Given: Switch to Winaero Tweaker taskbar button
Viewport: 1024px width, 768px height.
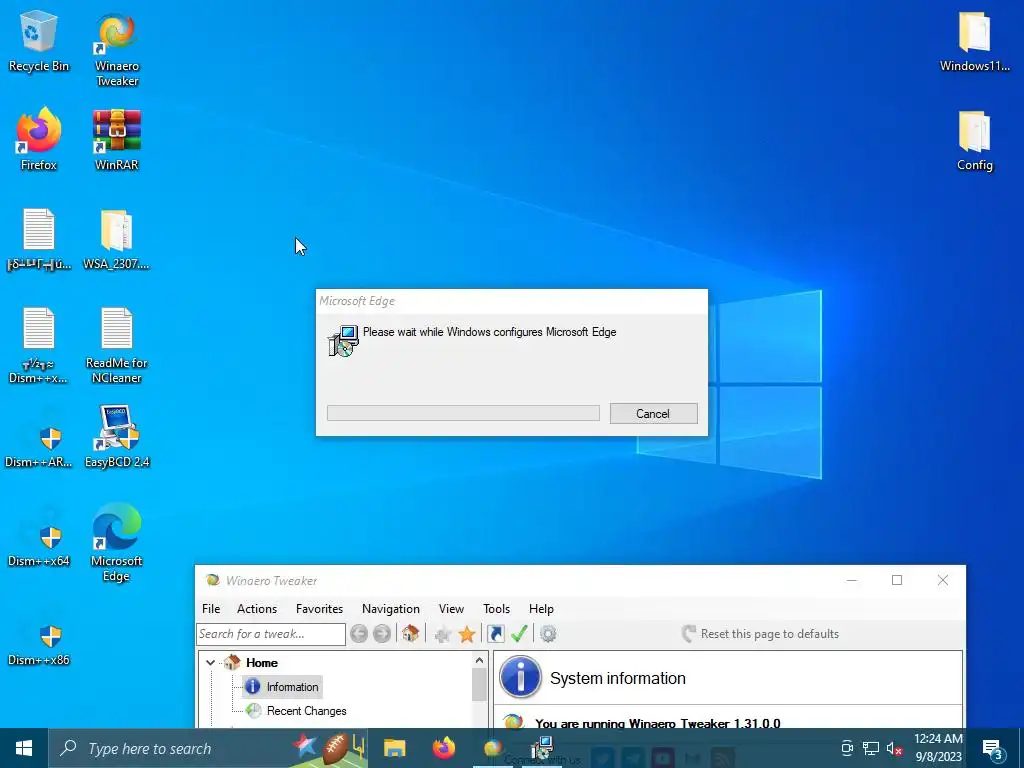Looking at the screenshot, I should point(493,748).
